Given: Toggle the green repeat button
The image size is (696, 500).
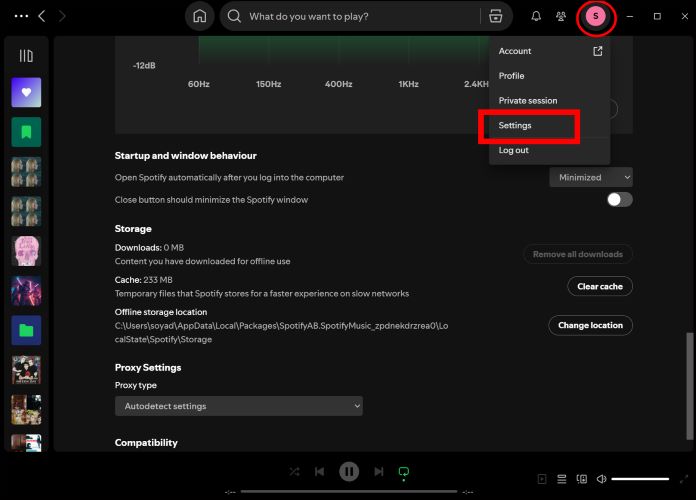Looking at the screenshot, I should click(x=404, y=471).
